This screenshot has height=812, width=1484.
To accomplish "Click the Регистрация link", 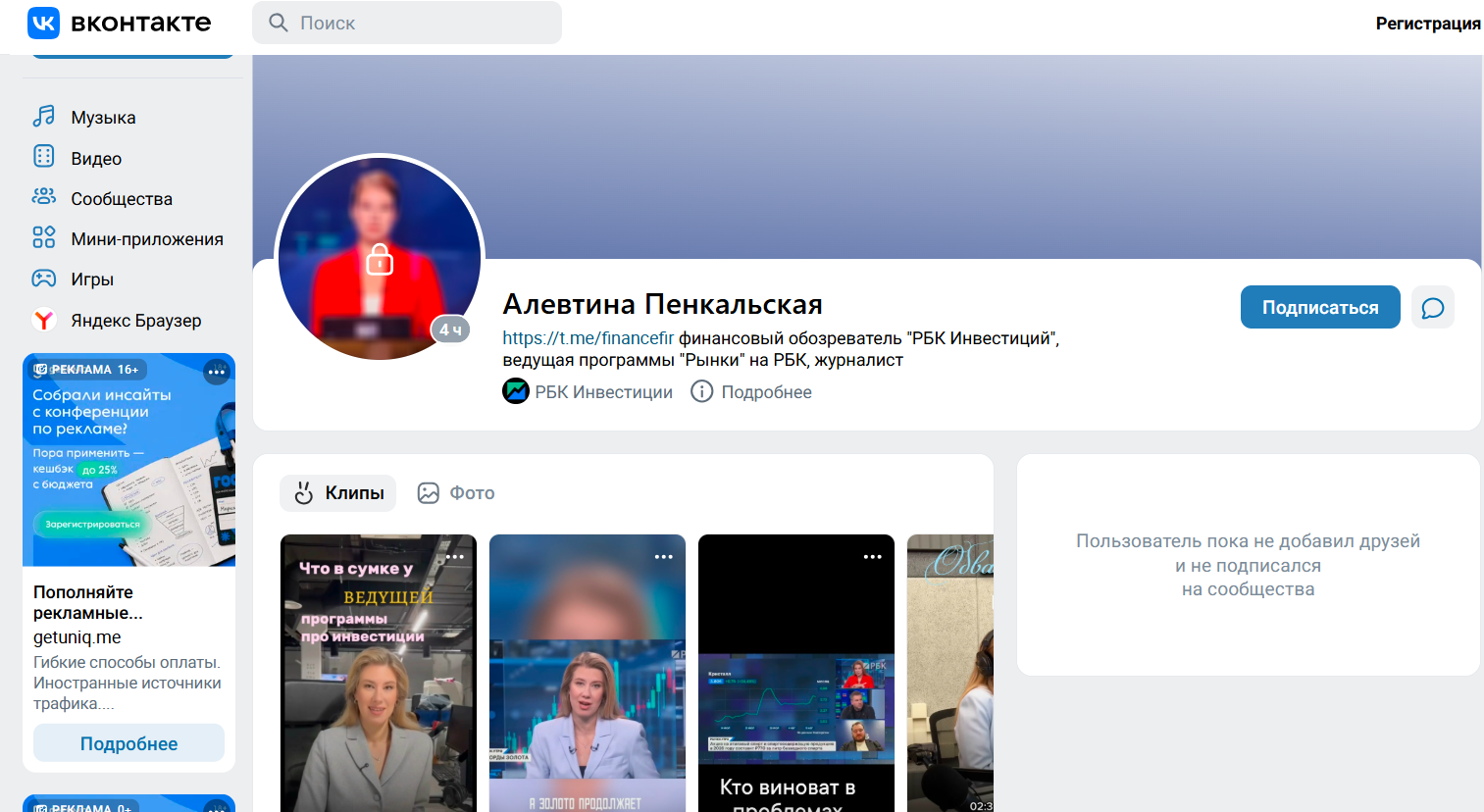I will [x=1428, y=23].
